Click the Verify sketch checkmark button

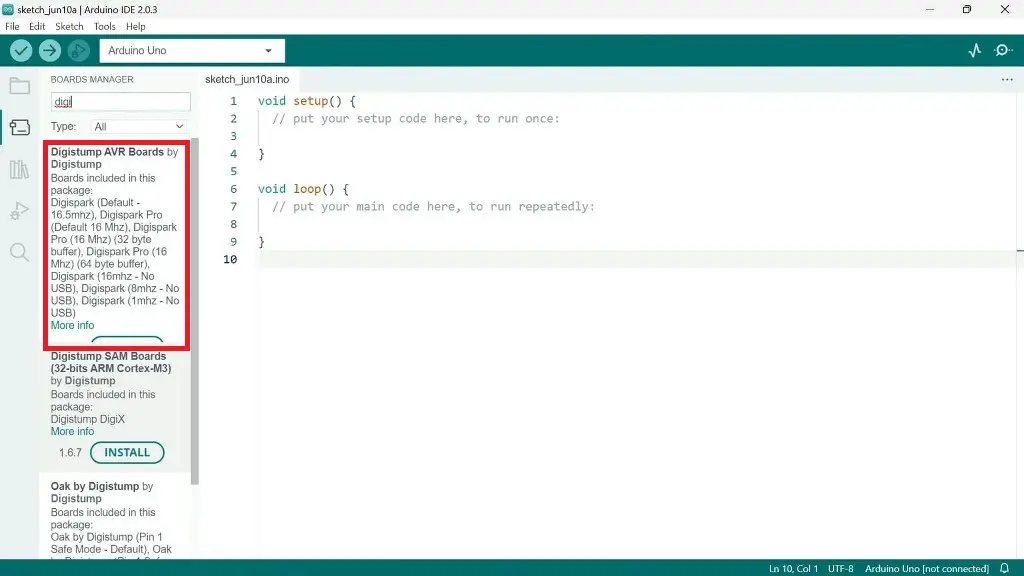(21, 50)
